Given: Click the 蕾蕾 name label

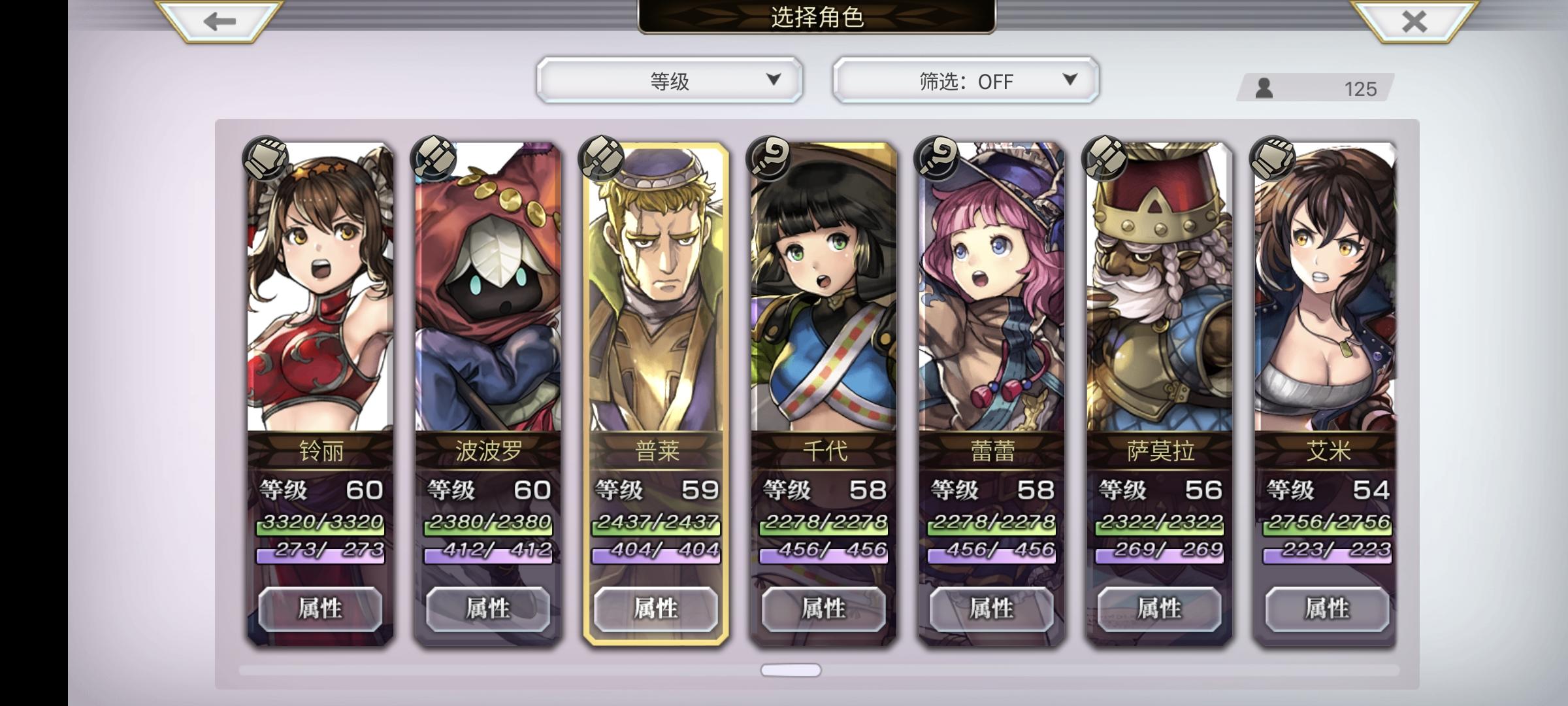Looking at the screenshot, I should click(x=992, y=451).
